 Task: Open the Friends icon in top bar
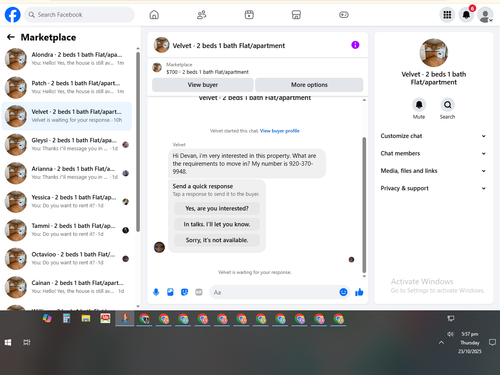click(x=201, y=15)
